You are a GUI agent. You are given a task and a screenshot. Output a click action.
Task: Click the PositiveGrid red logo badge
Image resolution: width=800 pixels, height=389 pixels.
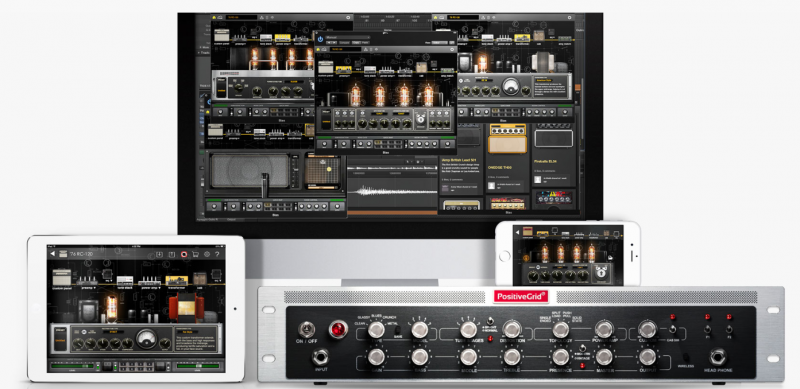click(x=521, y=296)
